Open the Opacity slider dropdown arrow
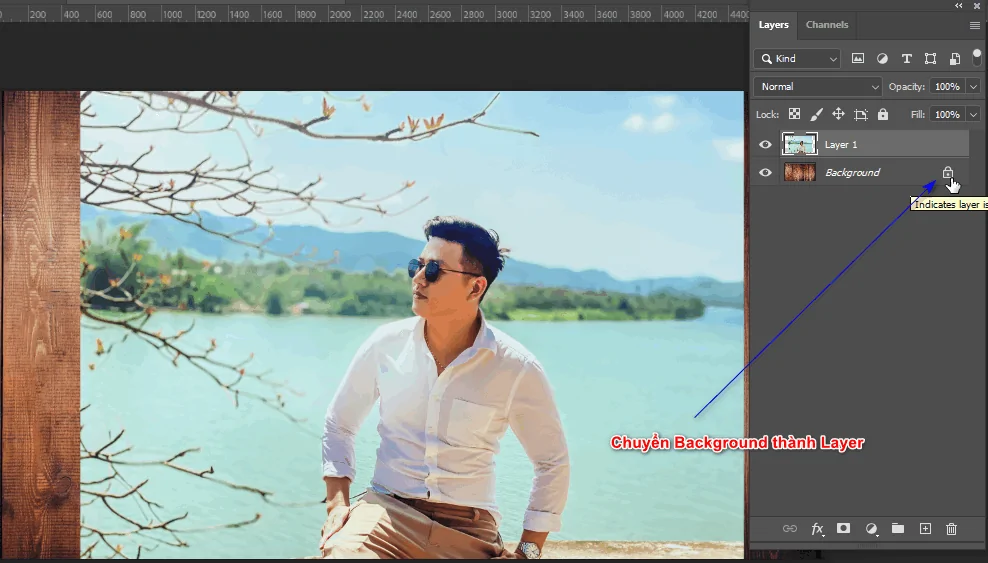The width and height of the screenshot is (988, 563). [973, 87]
